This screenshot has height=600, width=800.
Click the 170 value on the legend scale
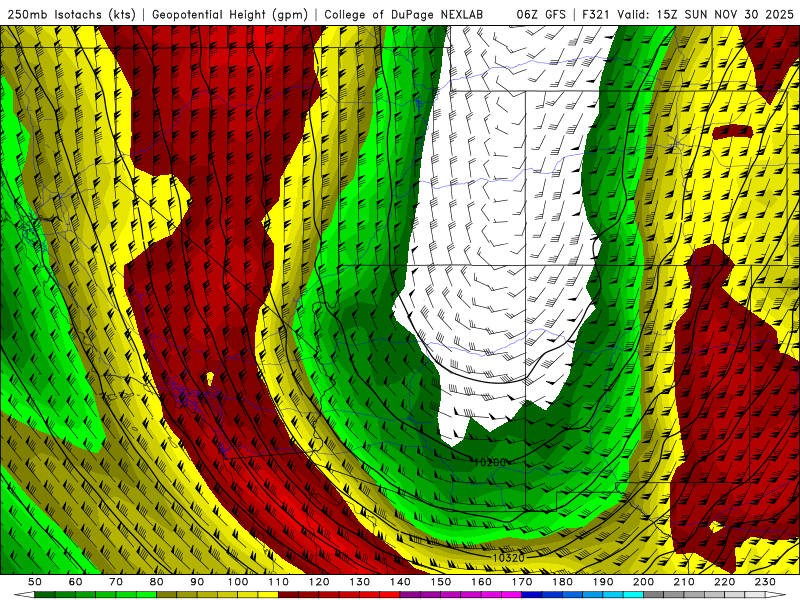[522, 582]
